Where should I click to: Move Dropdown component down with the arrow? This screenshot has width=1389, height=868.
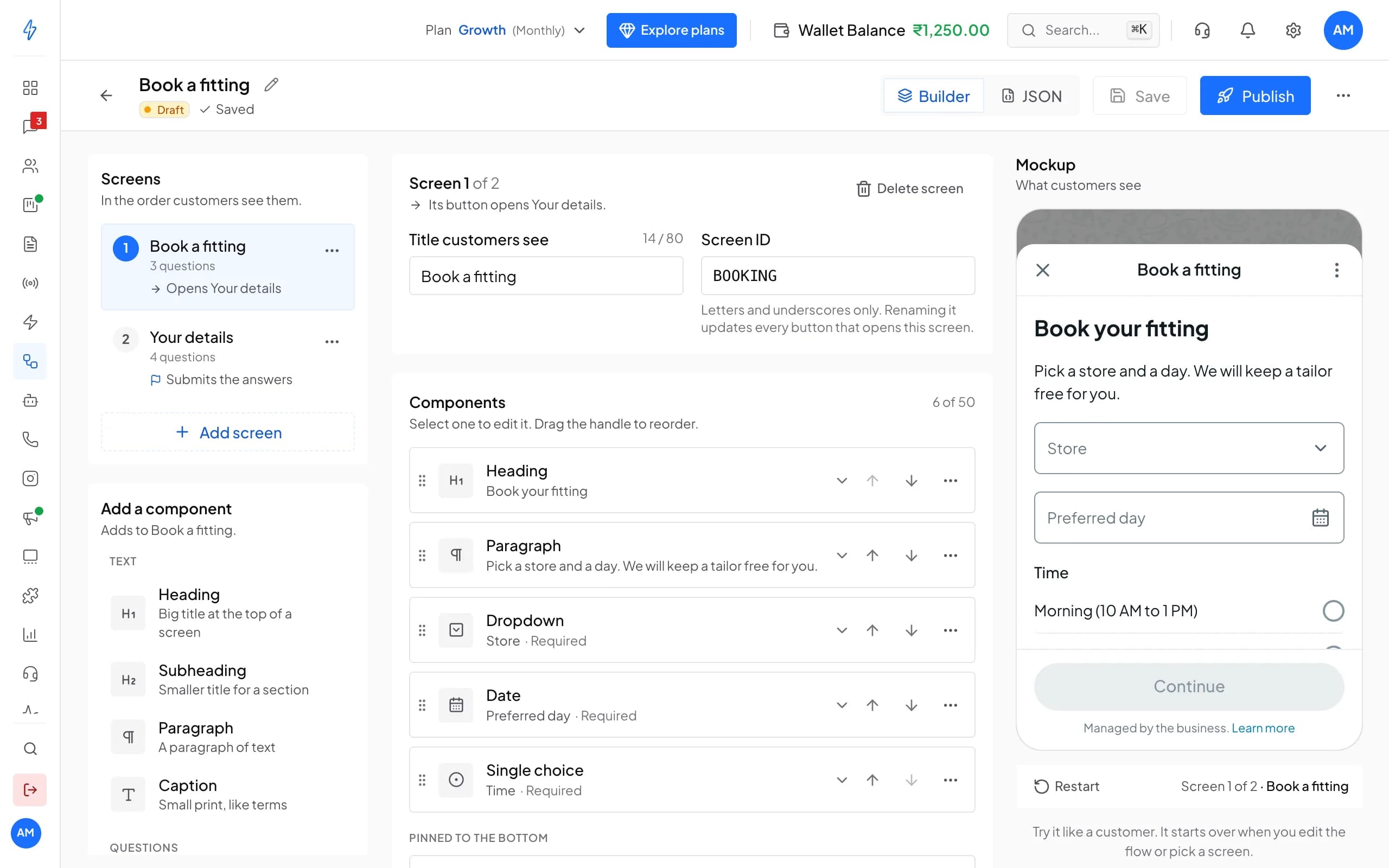click(x=912, y=630)
